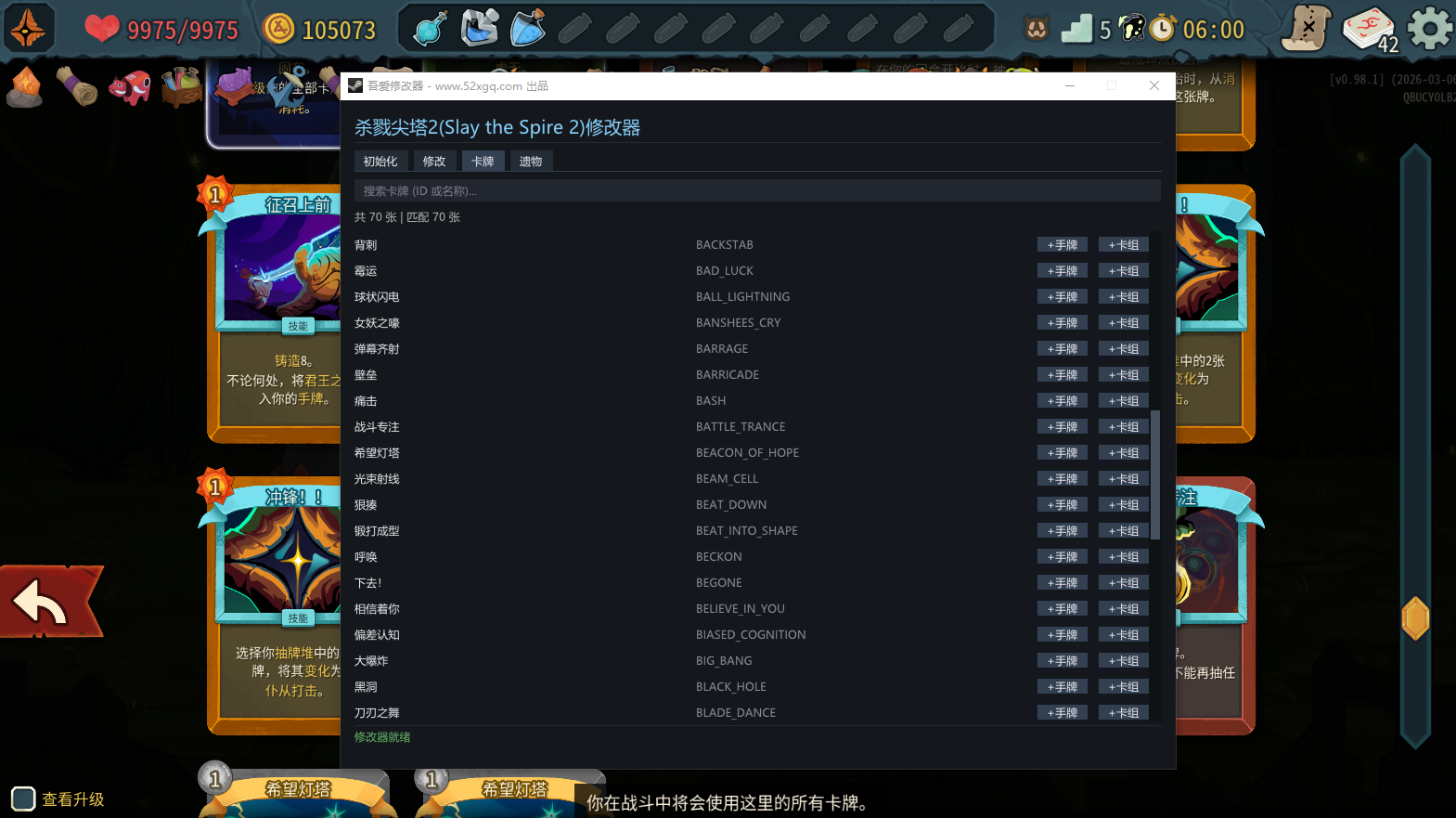
Task: Click the trainer card list scrollbar thumb
Action: pyautogui.click(x=1155, y=474)
